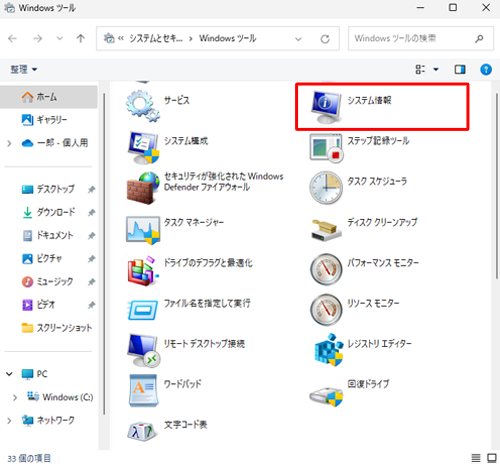This screenshot has height=464, width=500.
Task: Open ドキュメント in quick access
Action: point(49,235)
